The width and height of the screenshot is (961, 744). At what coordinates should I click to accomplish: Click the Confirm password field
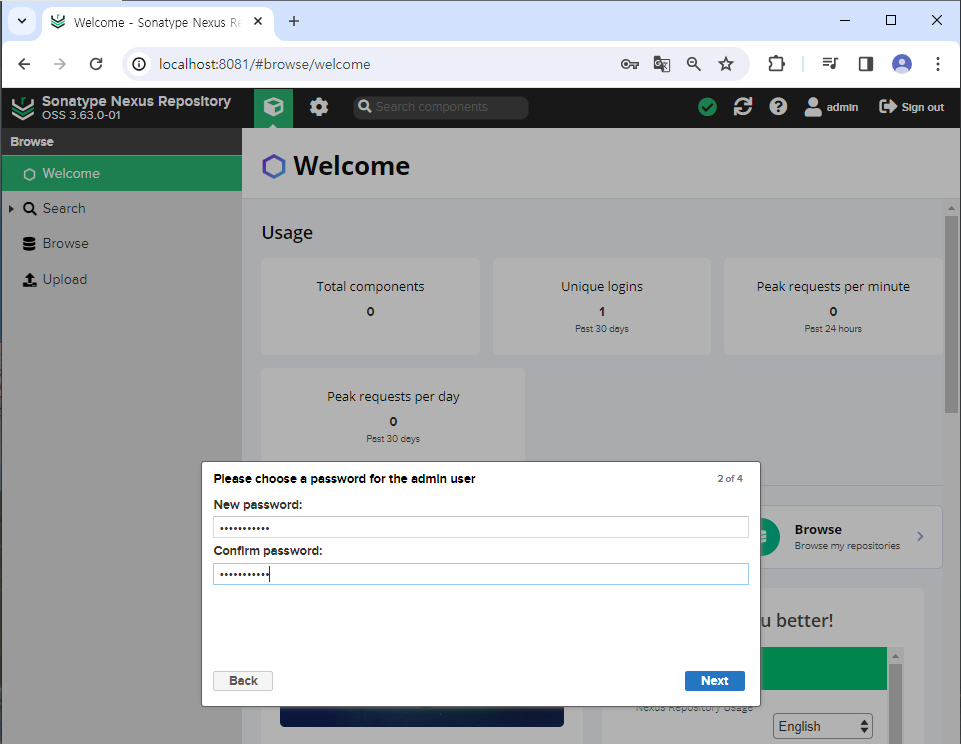point(480,574)
